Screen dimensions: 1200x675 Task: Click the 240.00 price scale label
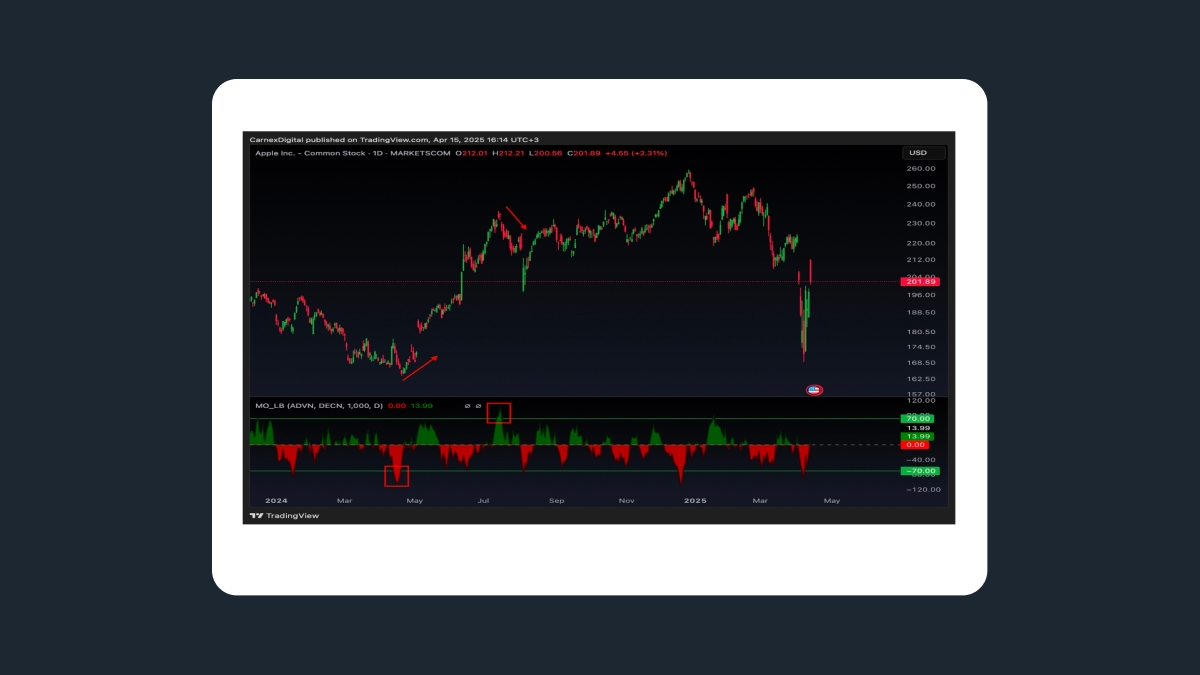(921, 205)
